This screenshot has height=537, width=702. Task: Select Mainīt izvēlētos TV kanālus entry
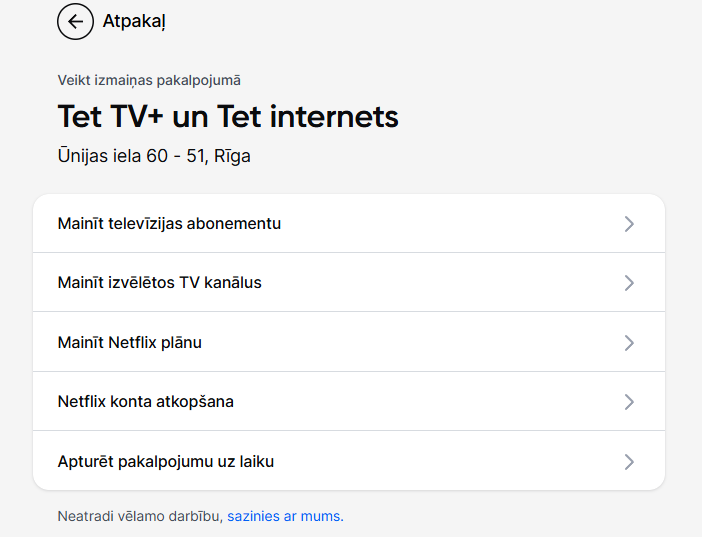click(x=159, y=283)
